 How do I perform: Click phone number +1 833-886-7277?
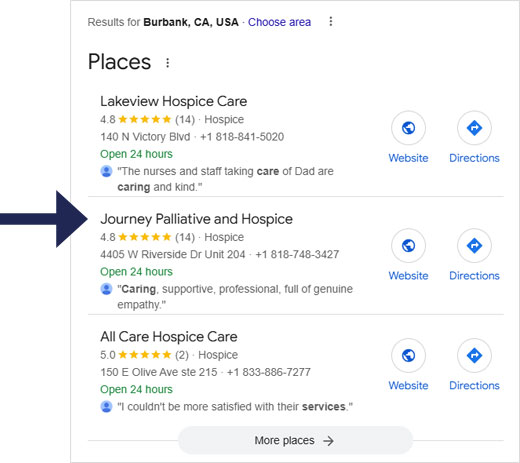(269, 372)
